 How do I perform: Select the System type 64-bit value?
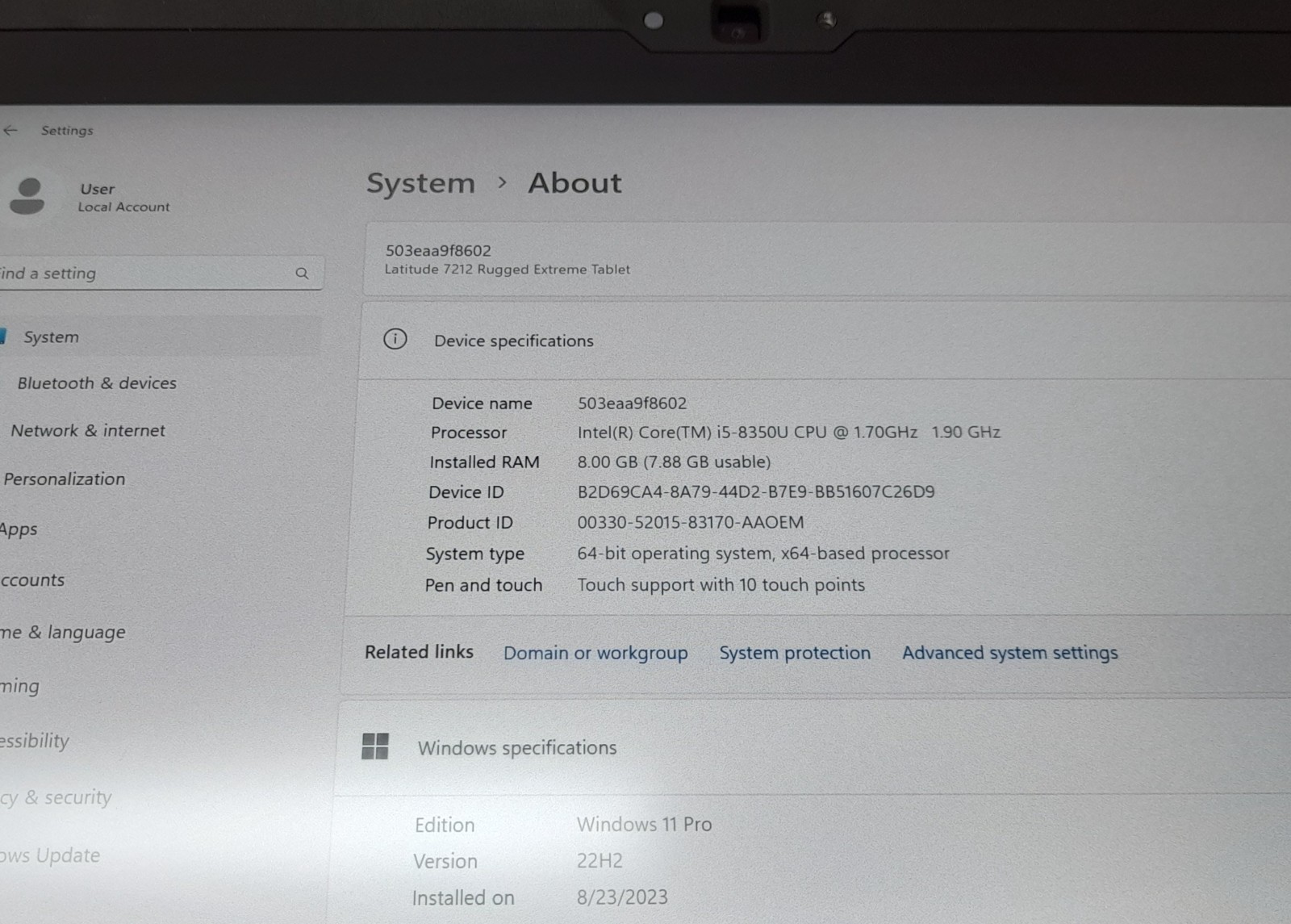click(762, 554)
